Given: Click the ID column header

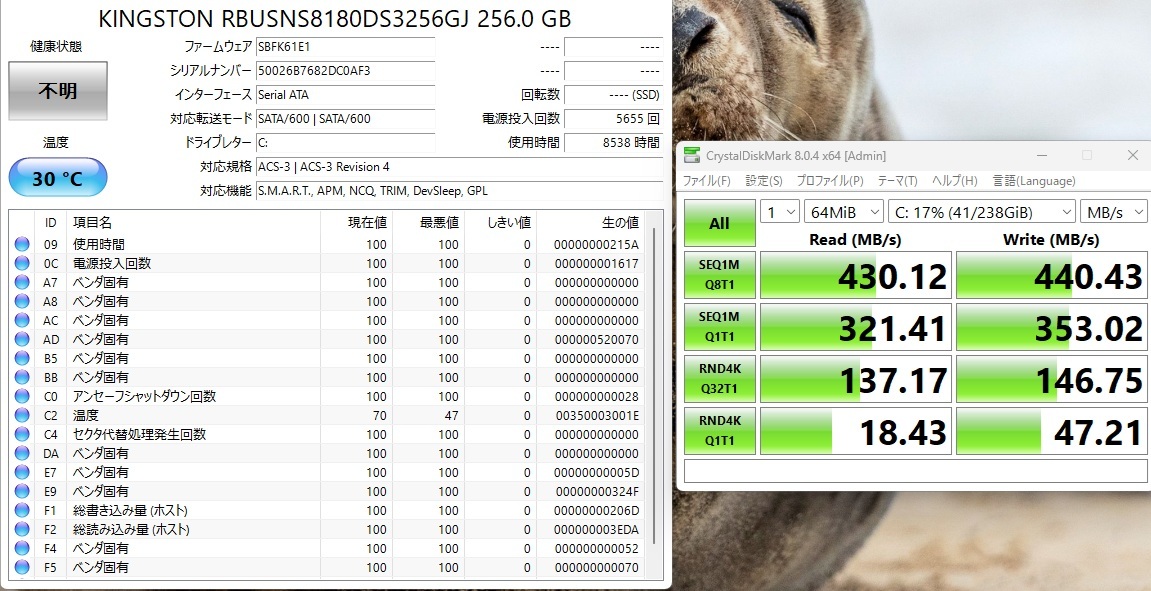Looking at the screenshot, I should tap(51, 222).
